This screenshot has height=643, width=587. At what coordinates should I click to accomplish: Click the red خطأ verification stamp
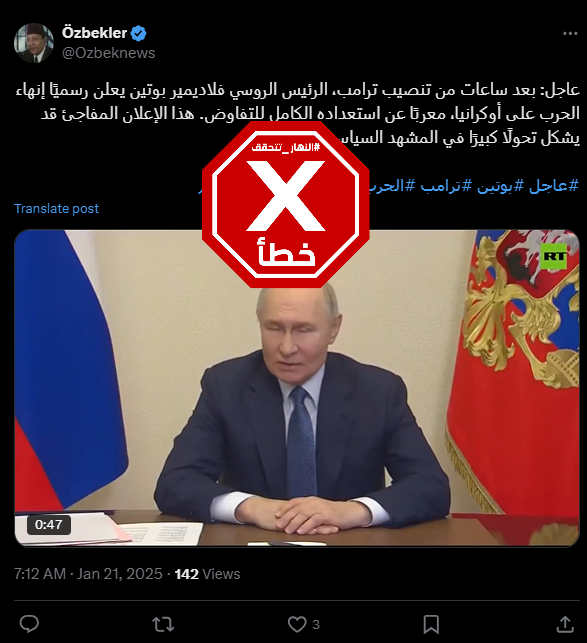coord(286,205)
